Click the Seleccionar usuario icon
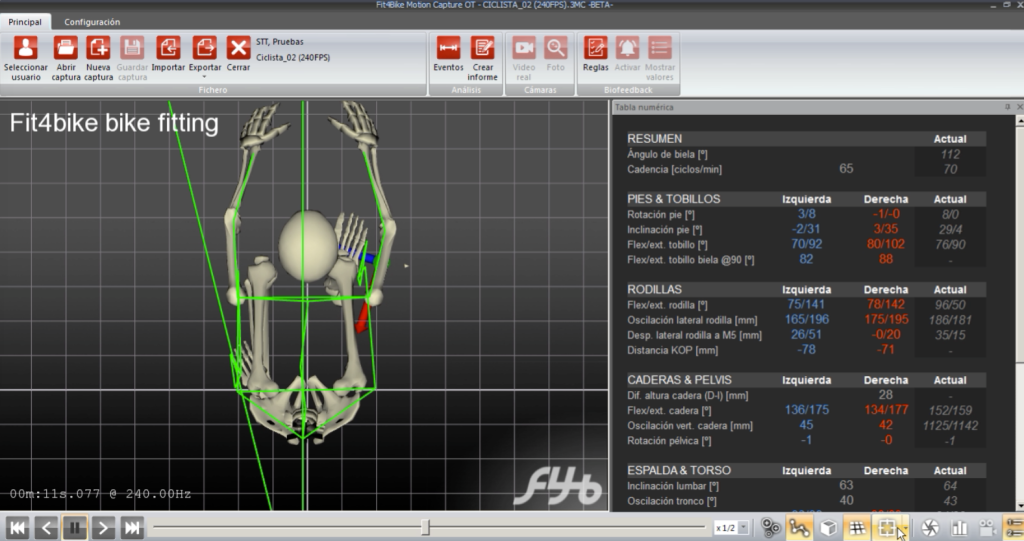The image size is (1024, 541). tap(25, 48)
